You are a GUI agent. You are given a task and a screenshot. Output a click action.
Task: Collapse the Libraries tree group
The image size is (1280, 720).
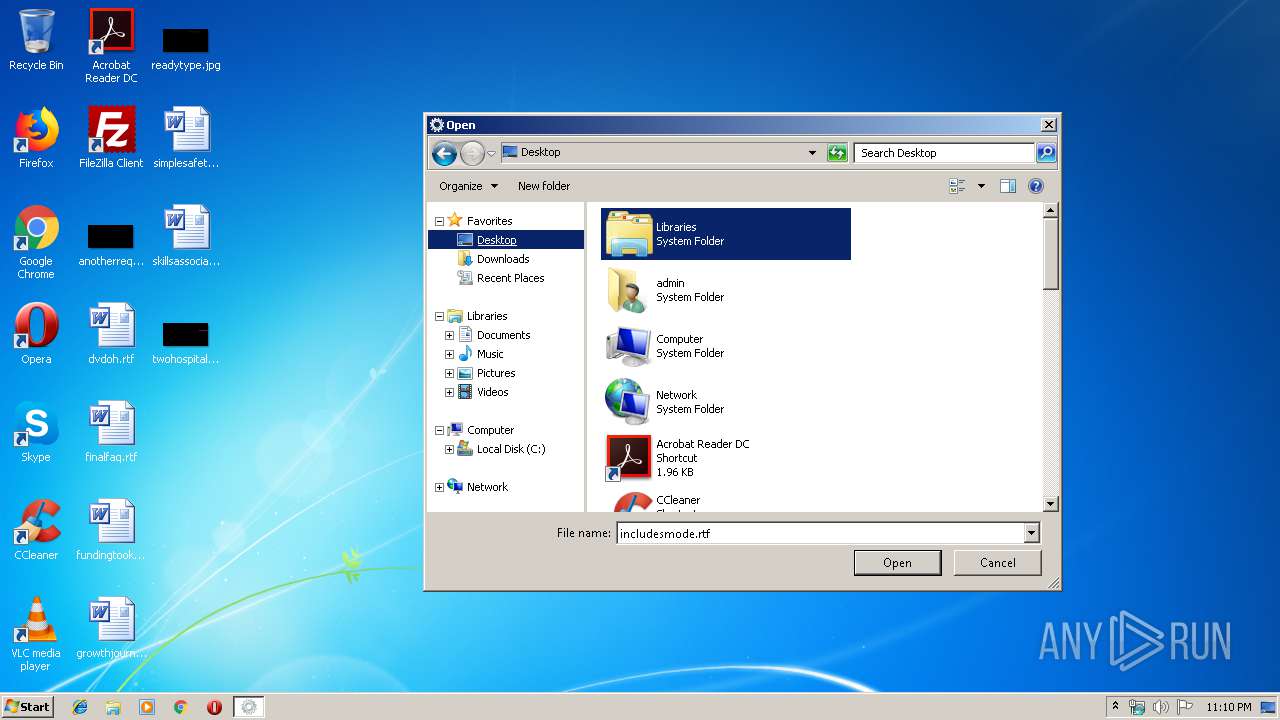pyautogui.click(x=439, y=316)
